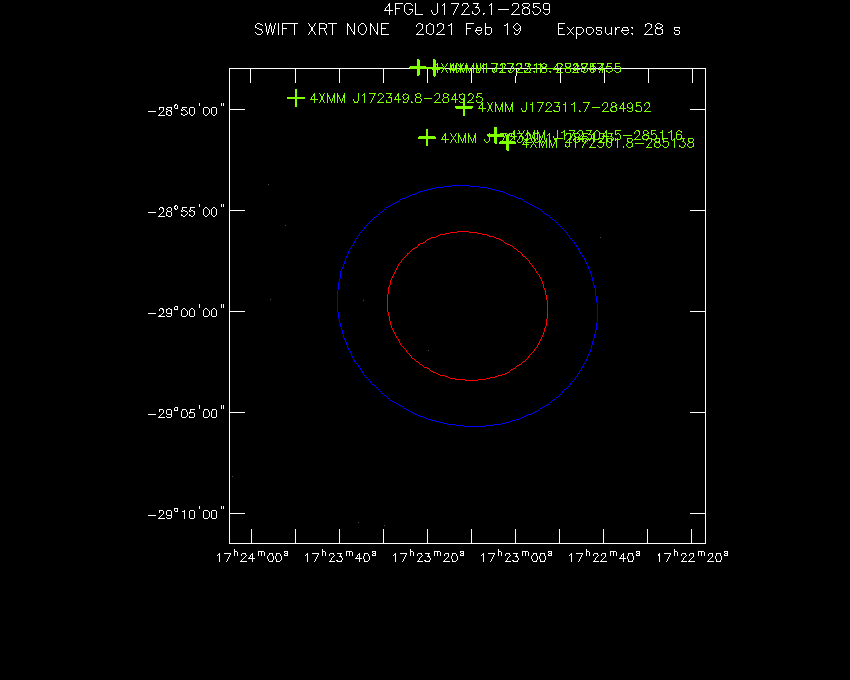This screenshot has width=850, height=680.
Task: Click the declination label -29°10'00"
Action: coord(186,514)
